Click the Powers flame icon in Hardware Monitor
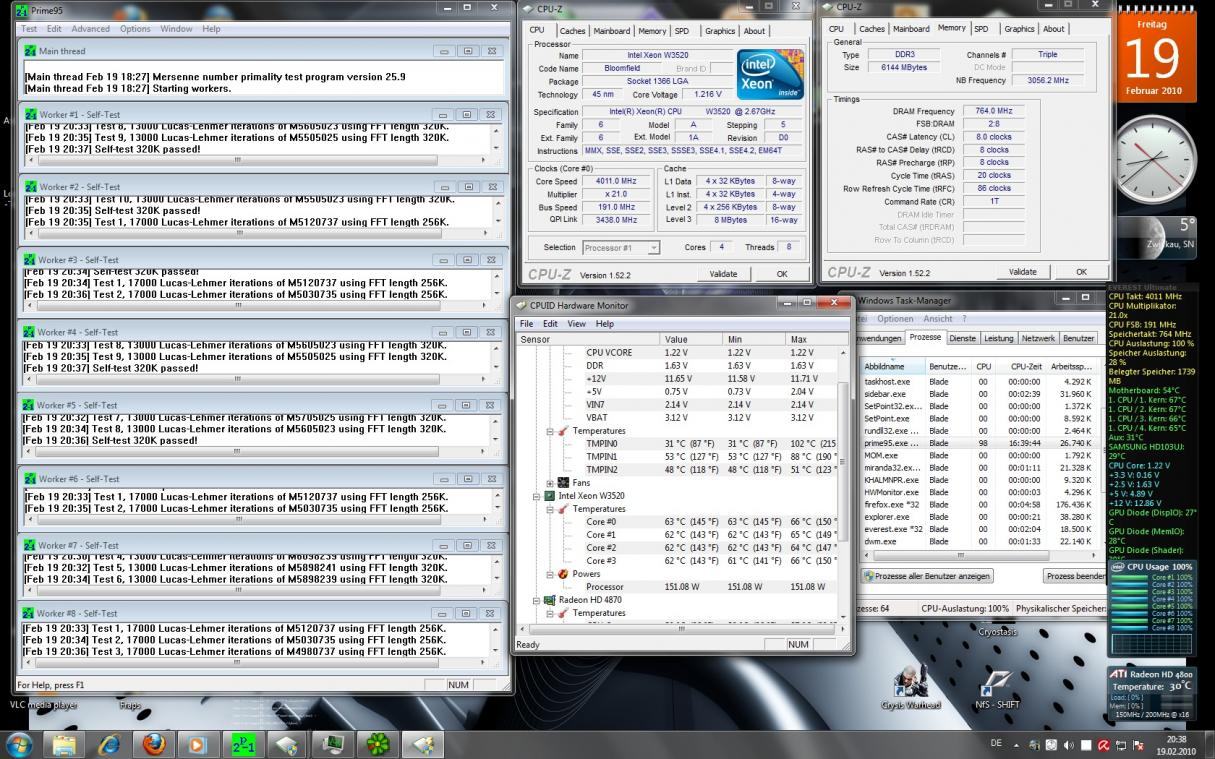The height and width of the screenshot is (759, 1215). 563,574
